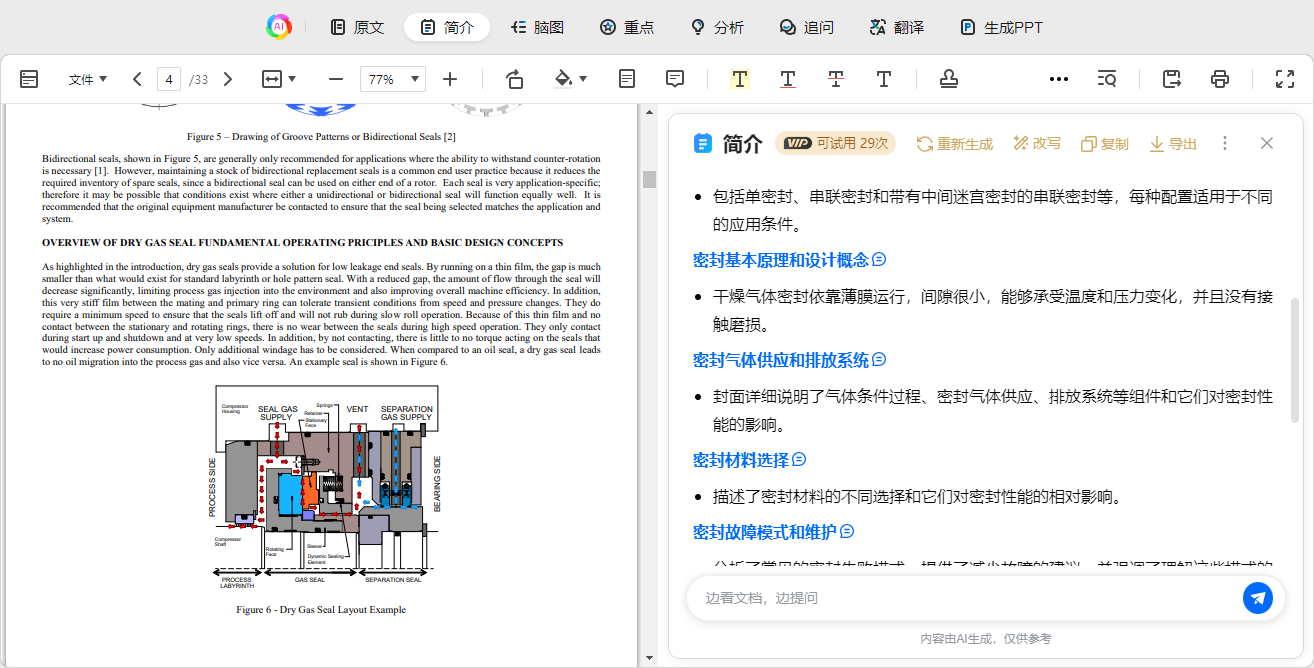Open the 脑图 mind map tab
Screen dimensions: 1314x668
[x=537, y=27]
